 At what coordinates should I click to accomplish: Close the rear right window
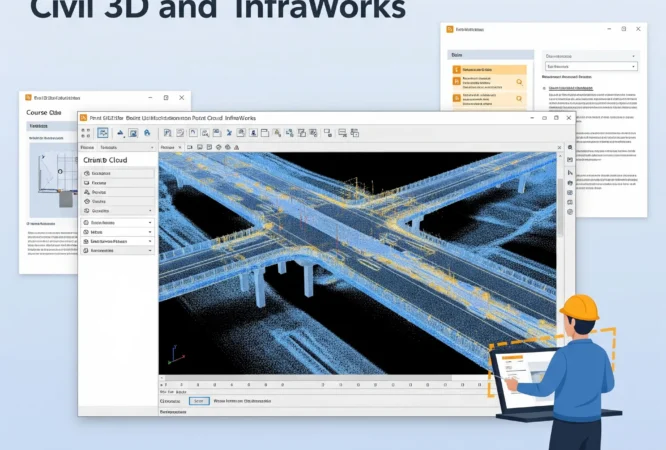click(x=638, y=29)
